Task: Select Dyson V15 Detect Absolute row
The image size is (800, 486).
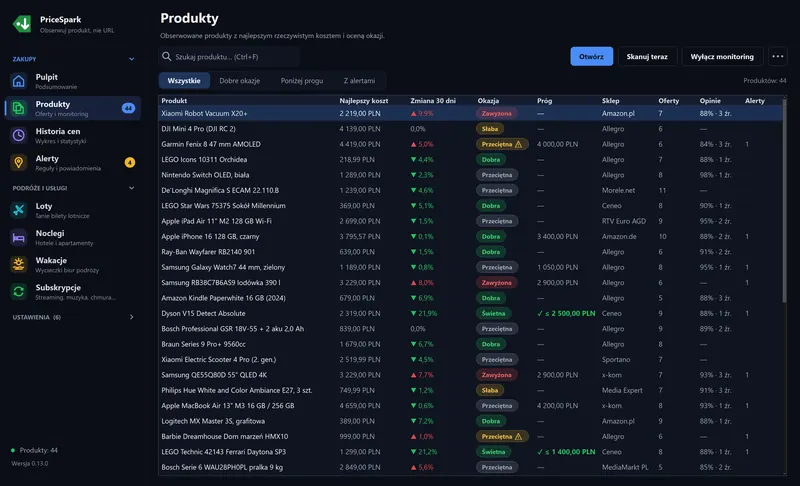Action: [470, 313]
